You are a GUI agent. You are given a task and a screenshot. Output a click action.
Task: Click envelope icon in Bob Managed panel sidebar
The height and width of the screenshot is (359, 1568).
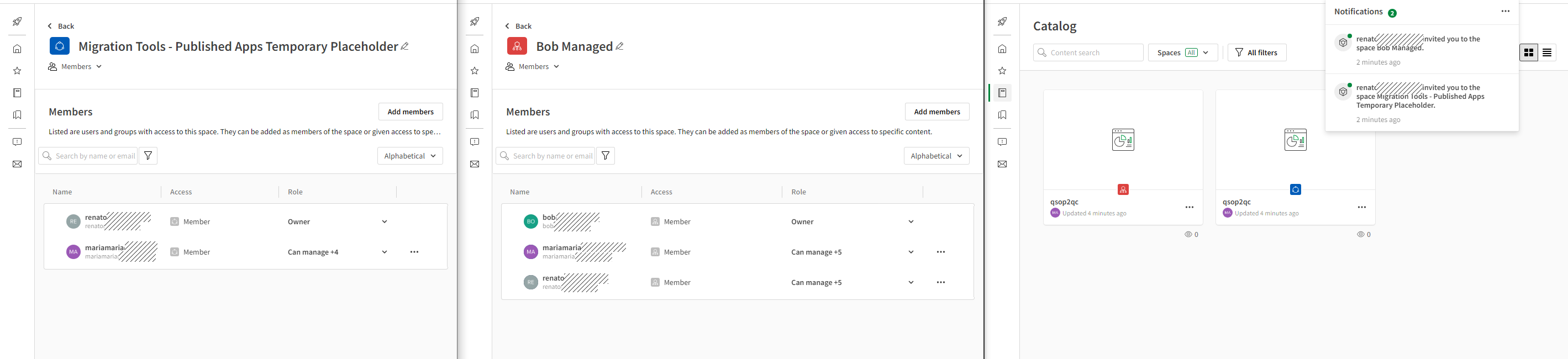[475, 163]
